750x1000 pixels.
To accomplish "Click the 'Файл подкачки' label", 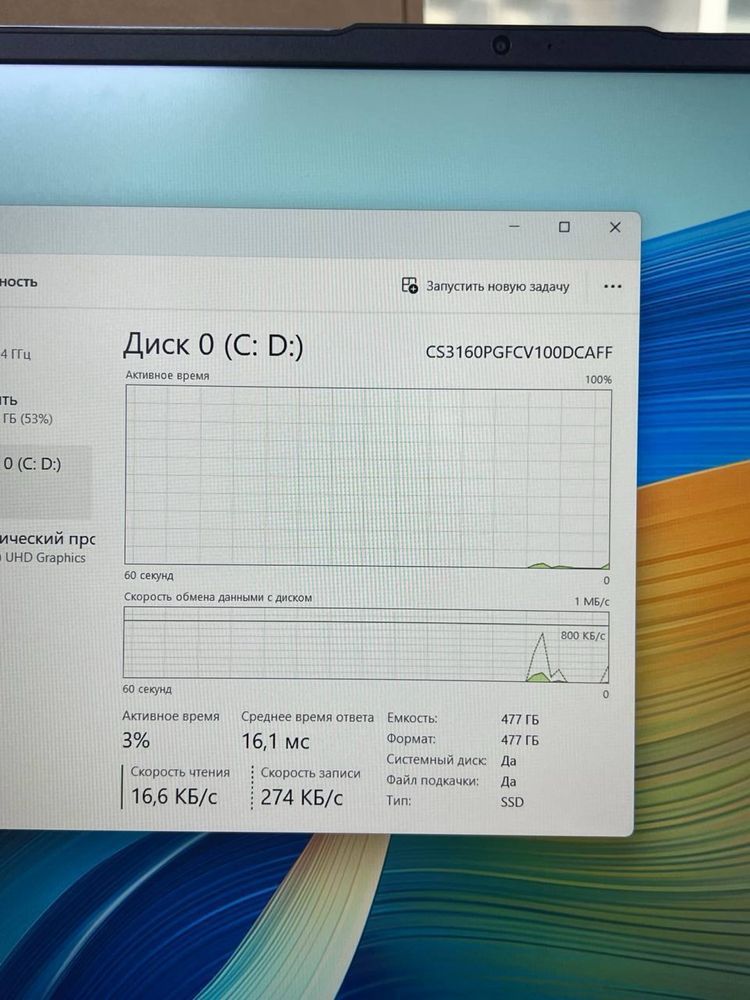I will (432, 781).
